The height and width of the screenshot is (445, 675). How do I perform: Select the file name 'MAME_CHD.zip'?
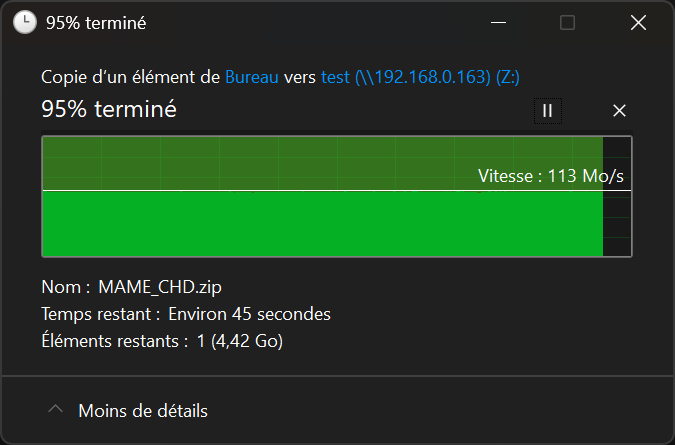tap(160, 287)
